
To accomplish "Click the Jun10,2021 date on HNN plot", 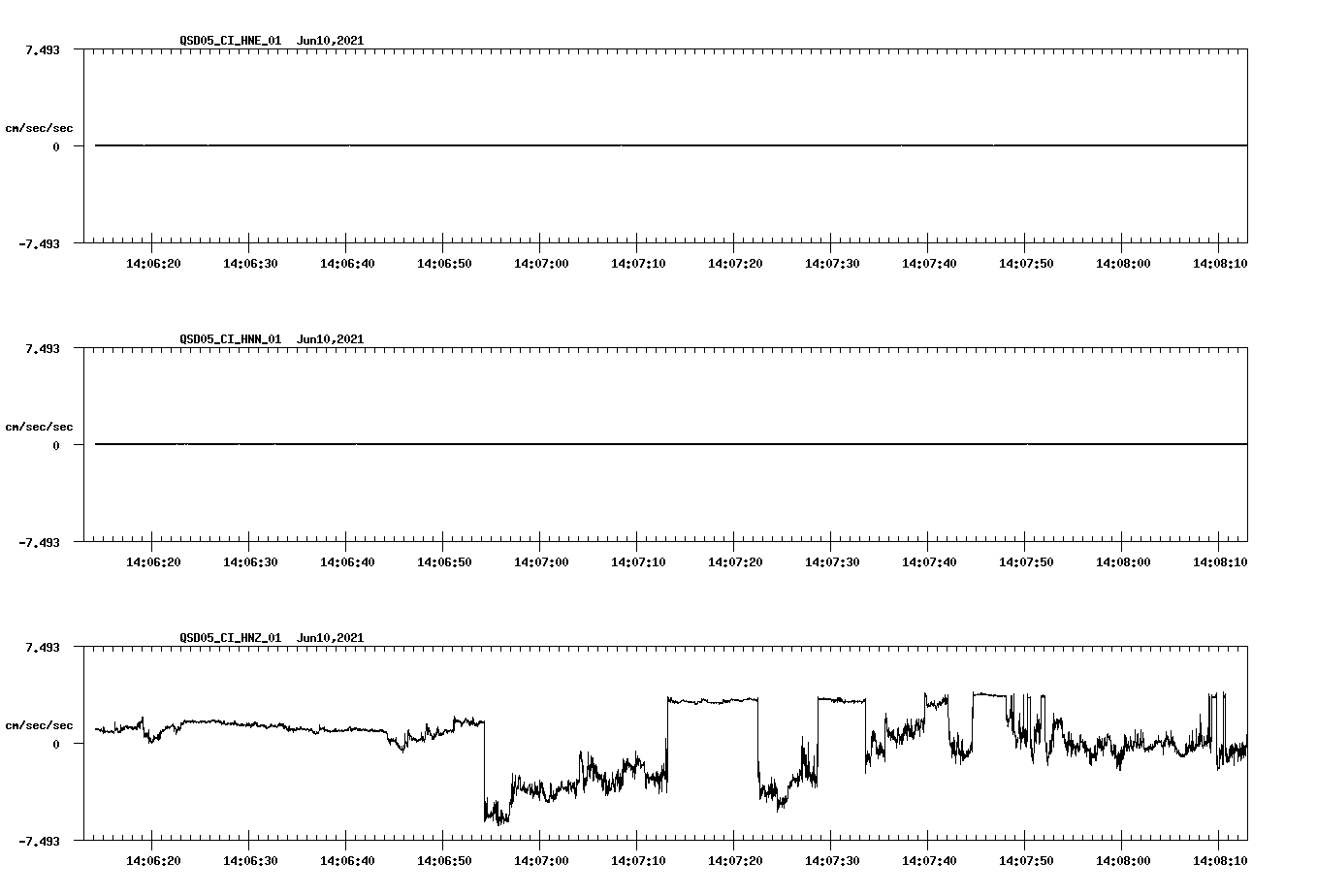I will (330, 339).
